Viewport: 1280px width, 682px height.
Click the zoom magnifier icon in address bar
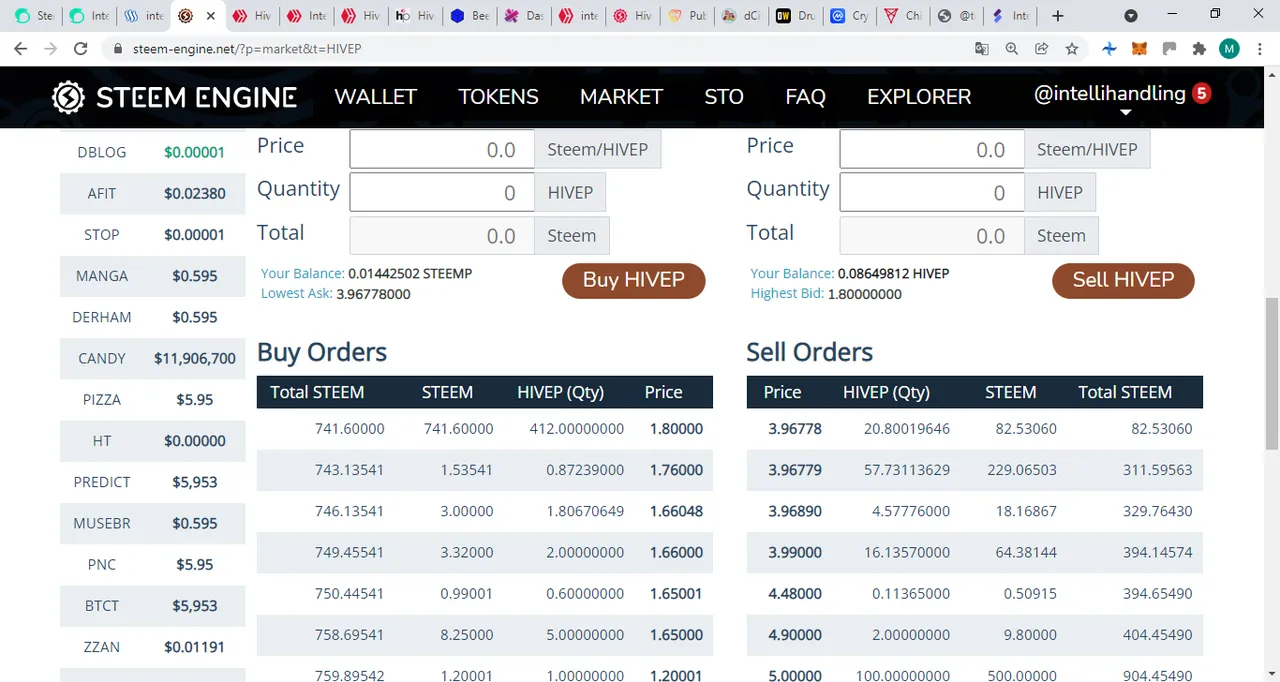click(1012, 48)
